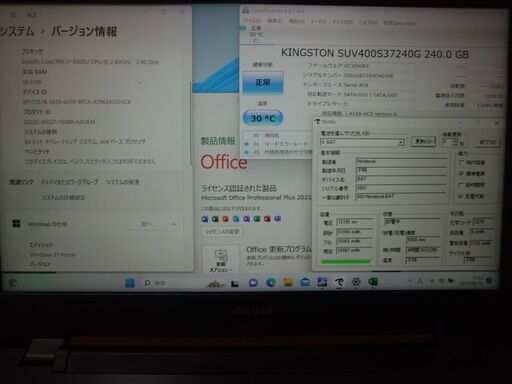This screenshot has height=384, width=512.
Task: Click the KINGSTON SUV400S37240G drive title
Action: [x=375, y=53]
